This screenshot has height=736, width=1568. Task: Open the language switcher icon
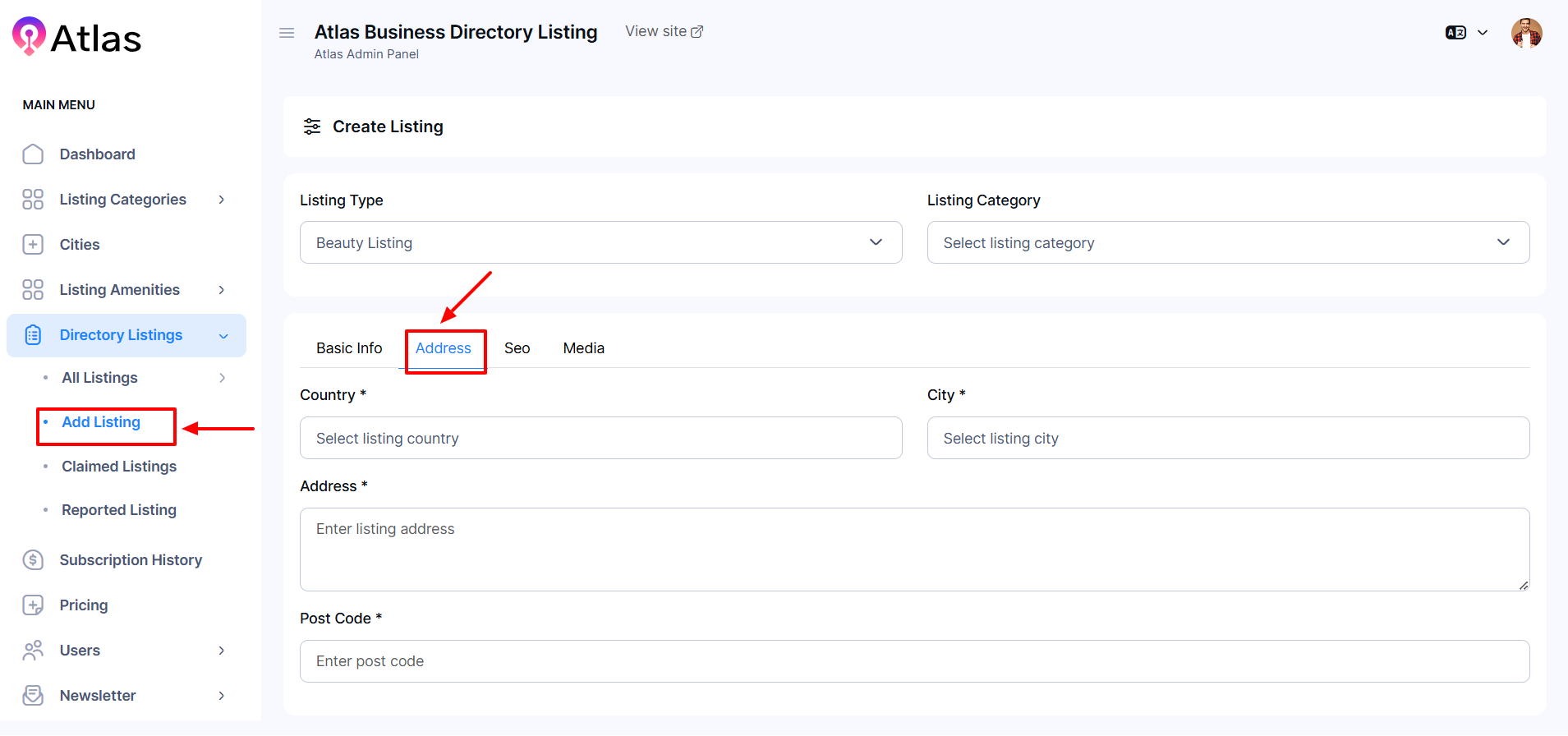click(x=1456, y=33)
